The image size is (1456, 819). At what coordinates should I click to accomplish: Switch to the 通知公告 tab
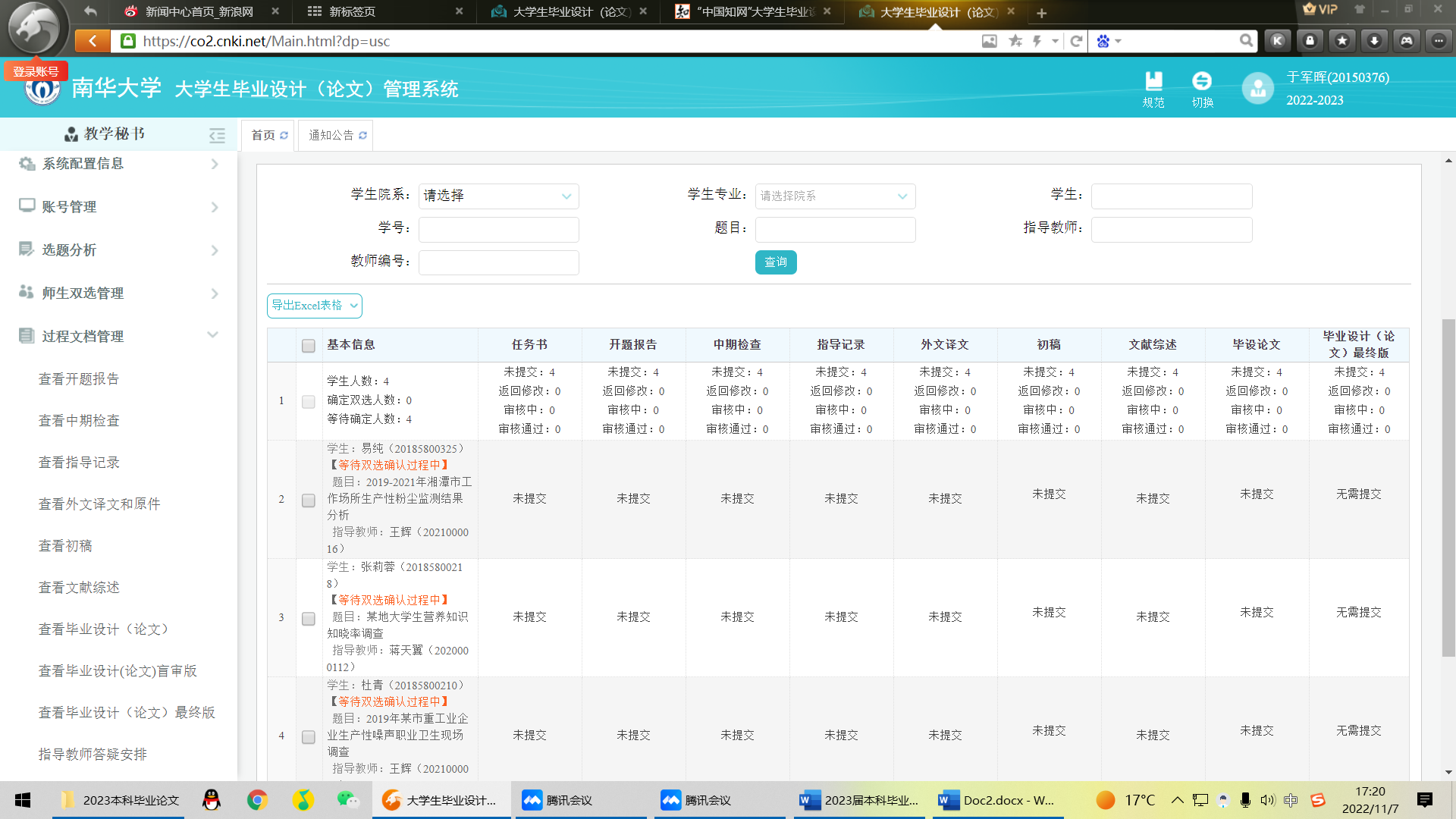[x=332, y=136]
